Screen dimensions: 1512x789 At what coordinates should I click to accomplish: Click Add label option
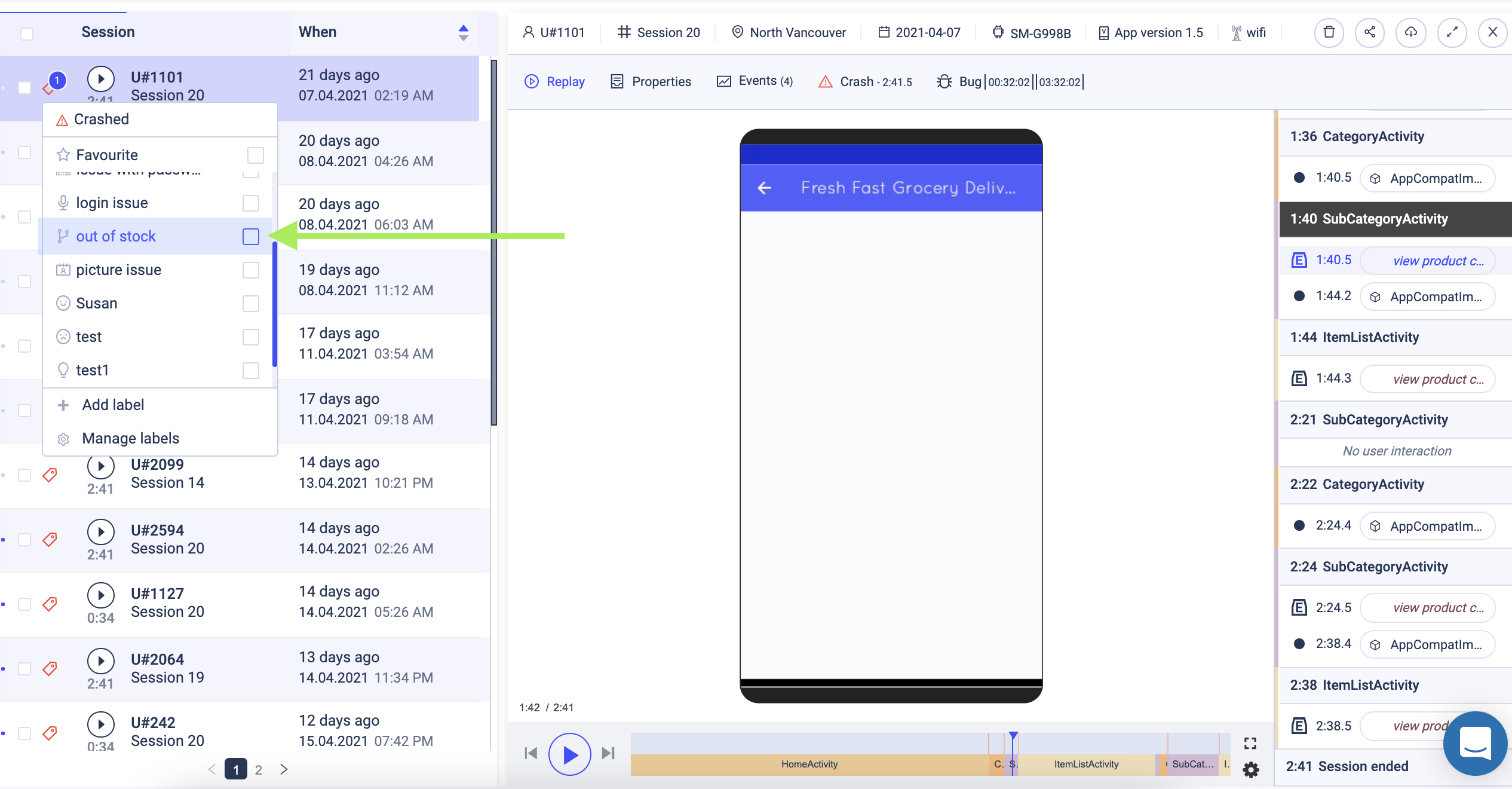click(x=113, y=405)
